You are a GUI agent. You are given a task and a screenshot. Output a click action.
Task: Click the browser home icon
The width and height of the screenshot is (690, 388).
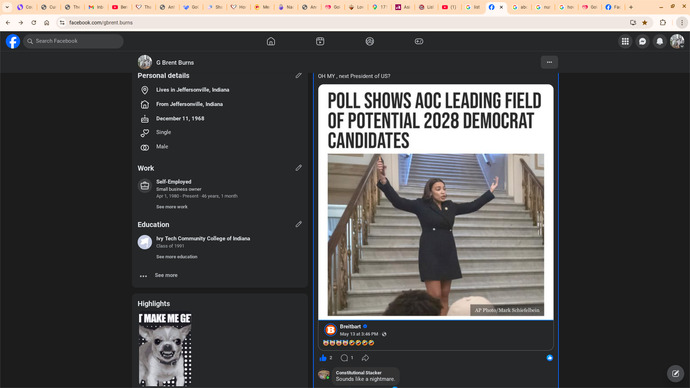pyautogui.click(x=47, y=22)
